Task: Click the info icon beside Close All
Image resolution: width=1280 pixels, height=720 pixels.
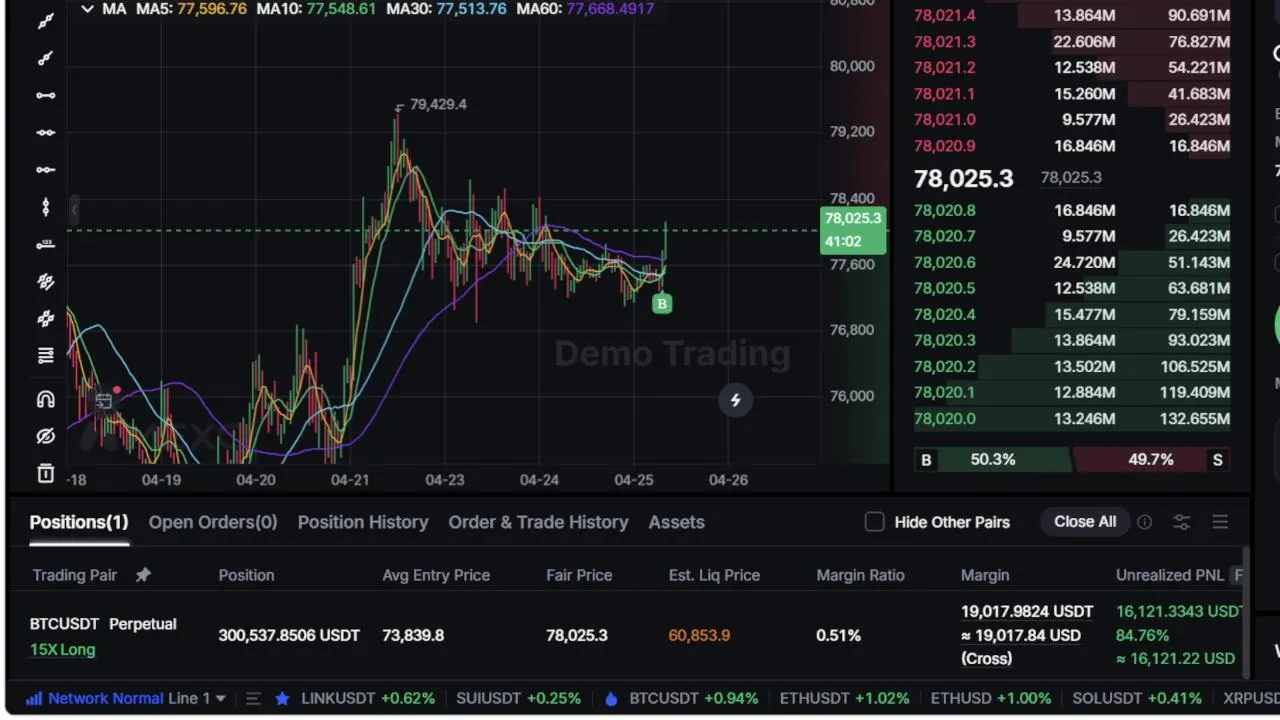Action: (x=1144, y=522)
